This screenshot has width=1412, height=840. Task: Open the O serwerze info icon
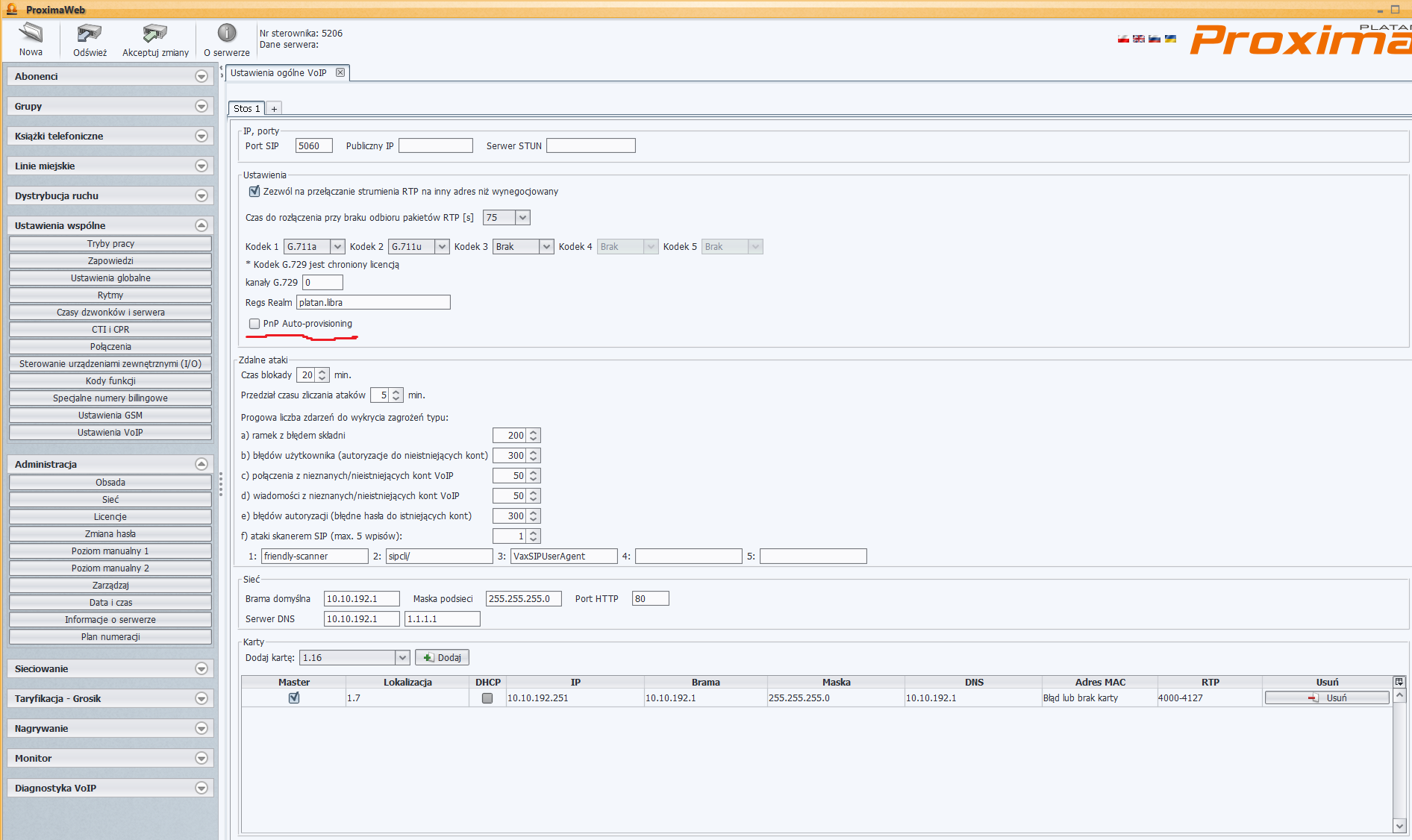pos(227,33)
